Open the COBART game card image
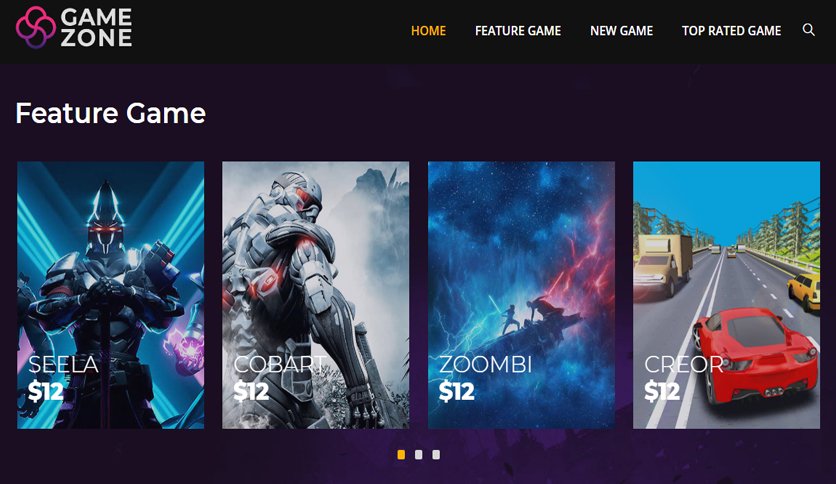 click(x=316, y=295)
